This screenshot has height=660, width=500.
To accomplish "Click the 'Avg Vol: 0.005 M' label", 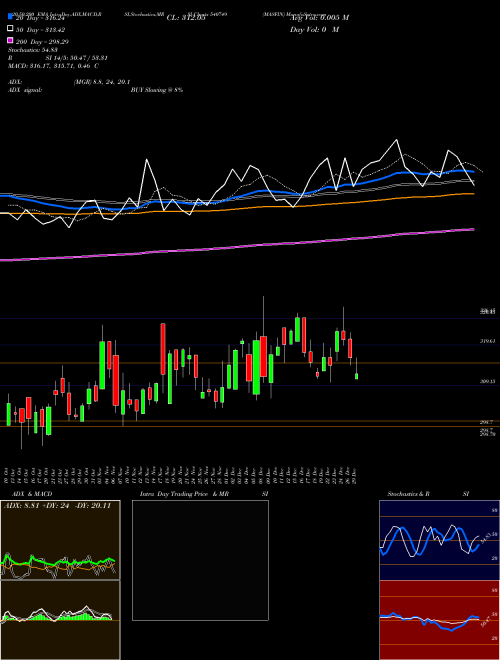I will click(319, 18).
